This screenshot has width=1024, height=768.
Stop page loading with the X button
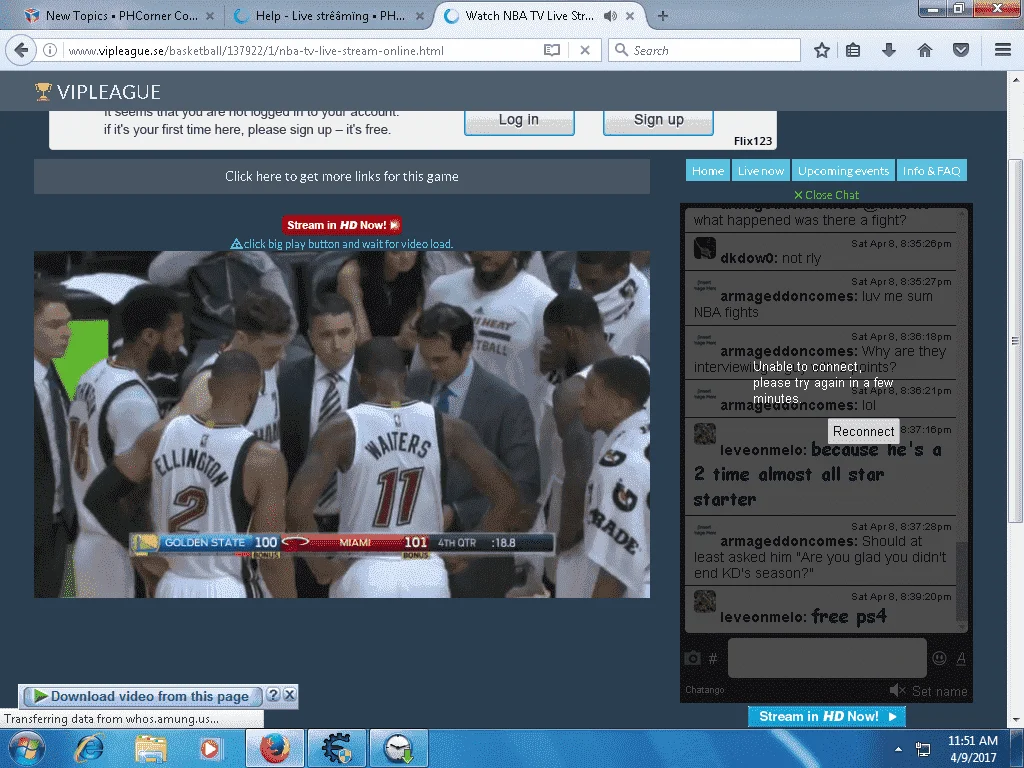point(585,50)
